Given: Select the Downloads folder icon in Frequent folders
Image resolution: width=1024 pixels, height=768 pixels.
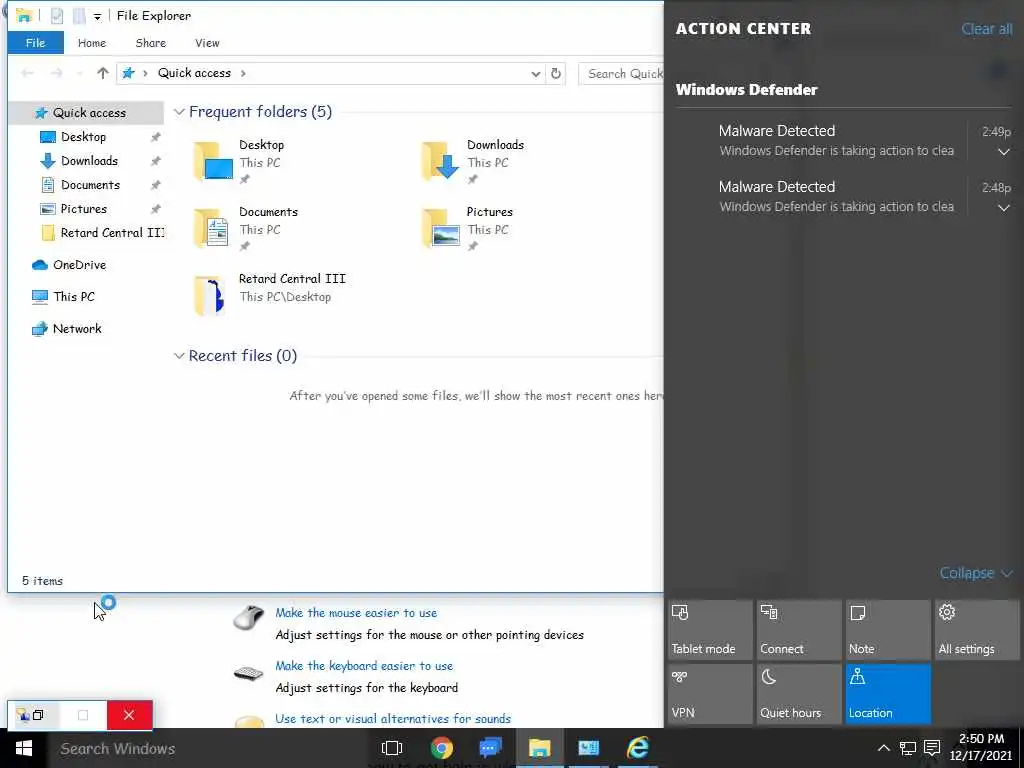Looking at the screenshot, I should [x=441, y=161].
